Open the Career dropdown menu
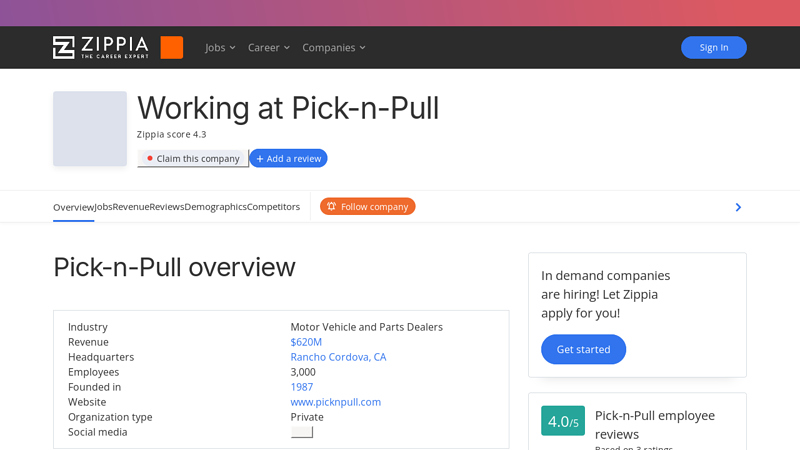800x450 pixels. [268, 47]
